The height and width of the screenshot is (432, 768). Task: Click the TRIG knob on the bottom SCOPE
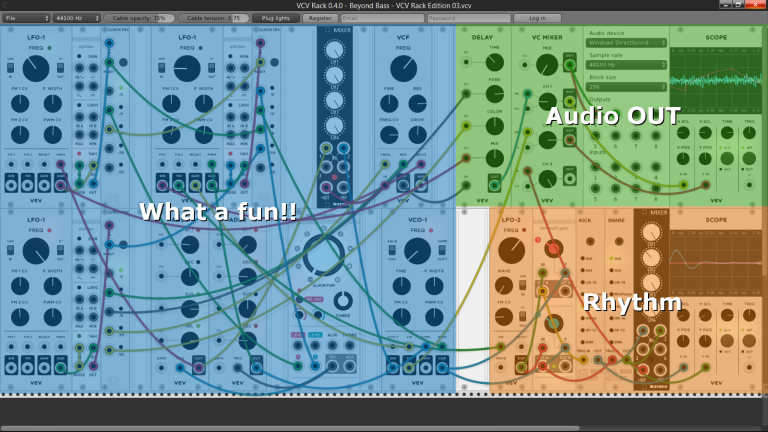pyautogui.click(x=749, y=315)
